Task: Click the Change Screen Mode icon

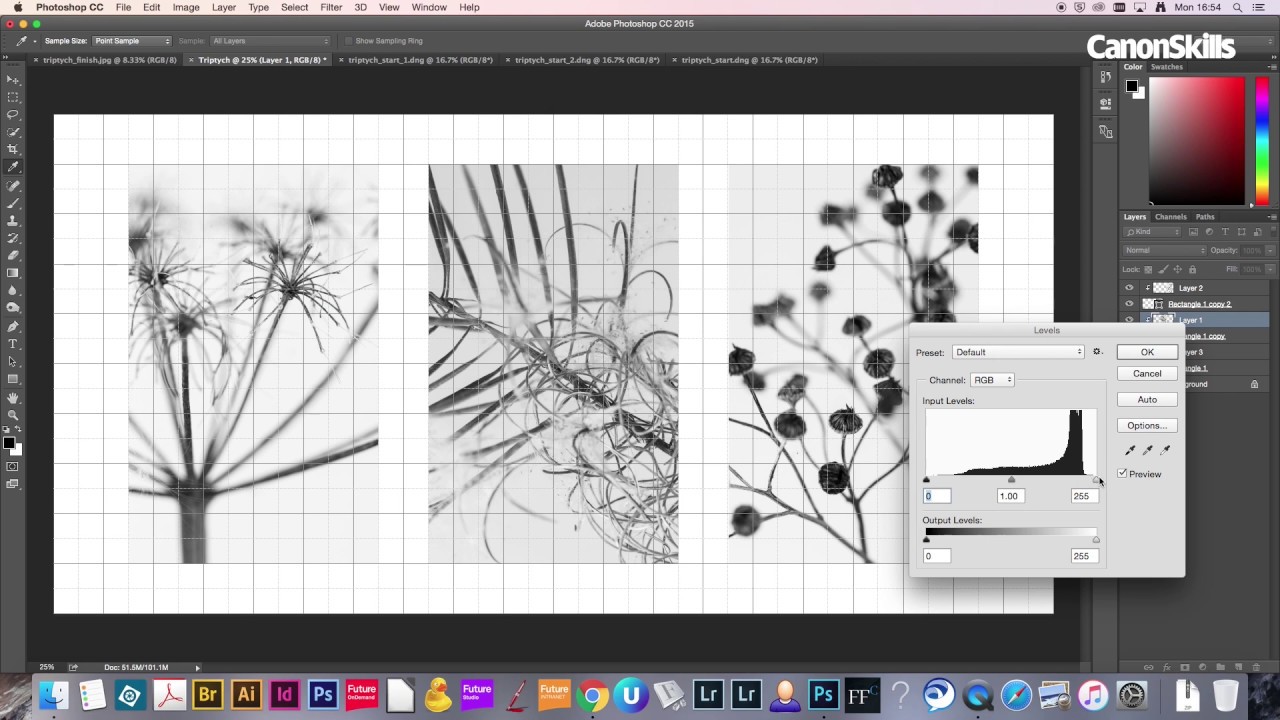Action: [13, 484]
